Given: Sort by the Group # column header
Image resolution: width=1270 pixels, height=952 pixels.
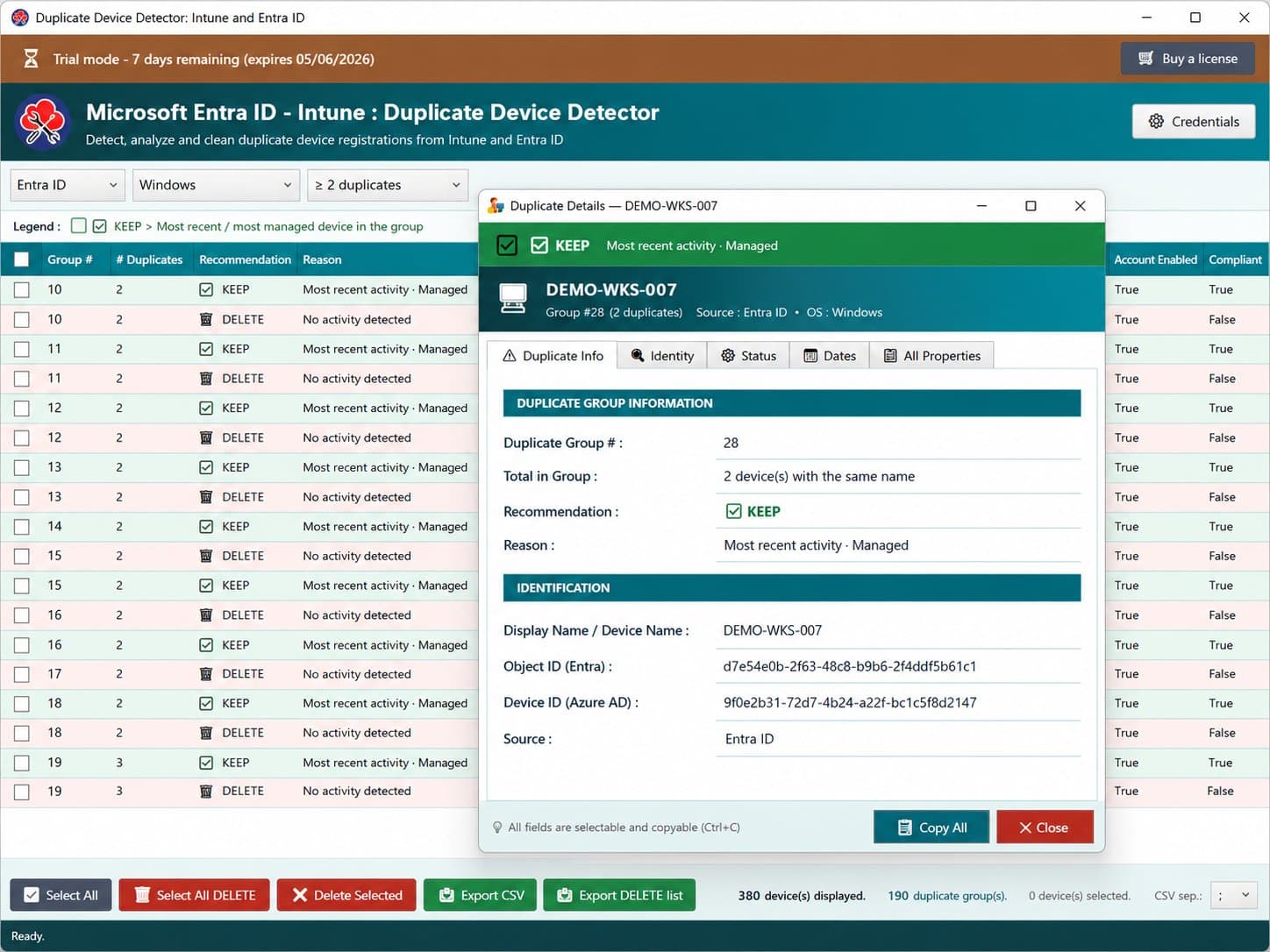Looking at the screenshot, I should coord(69,259).
